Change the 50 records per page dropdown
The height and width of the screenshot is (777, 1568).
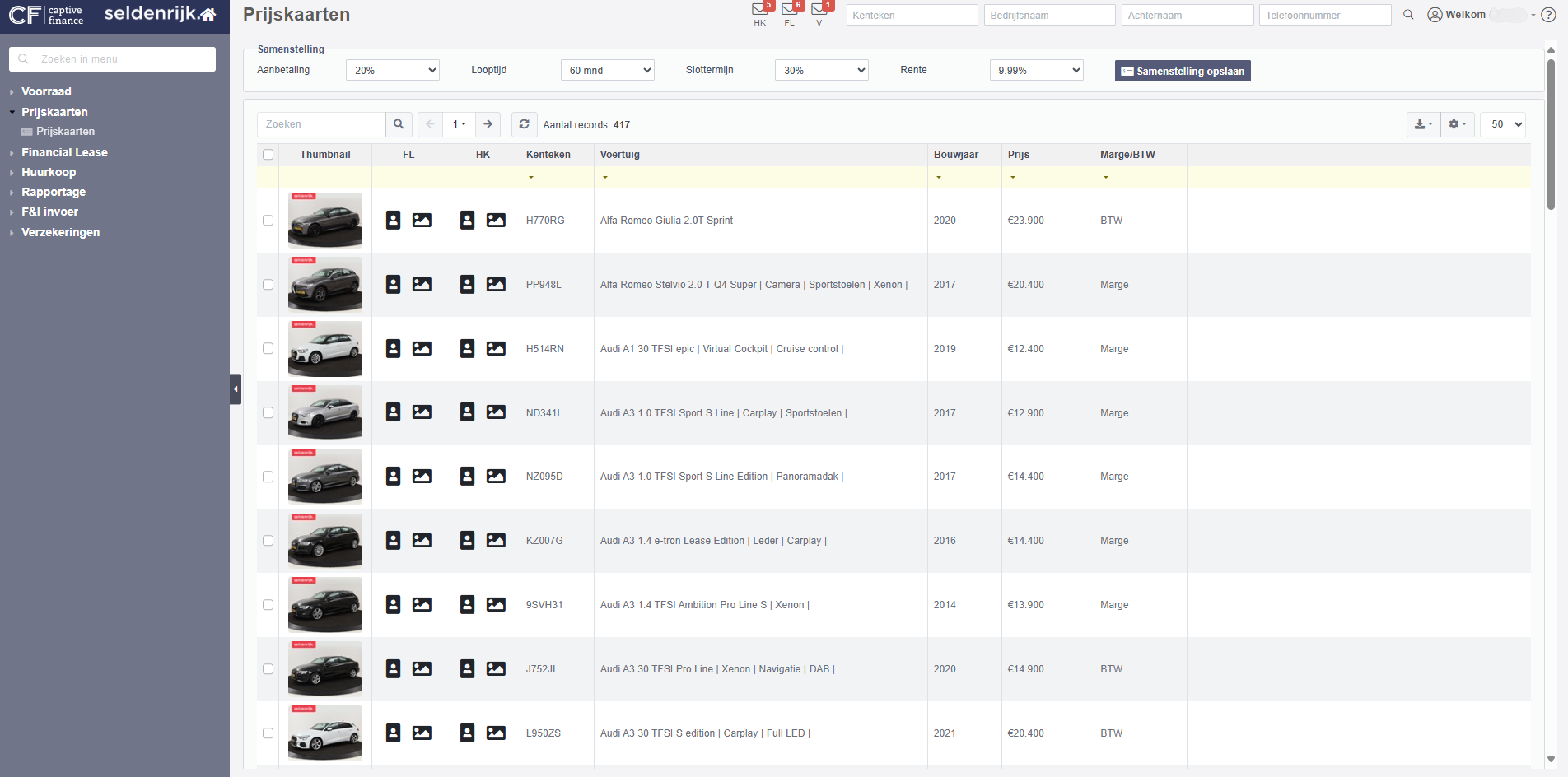pyautogui.click(x=1503, y=124)
